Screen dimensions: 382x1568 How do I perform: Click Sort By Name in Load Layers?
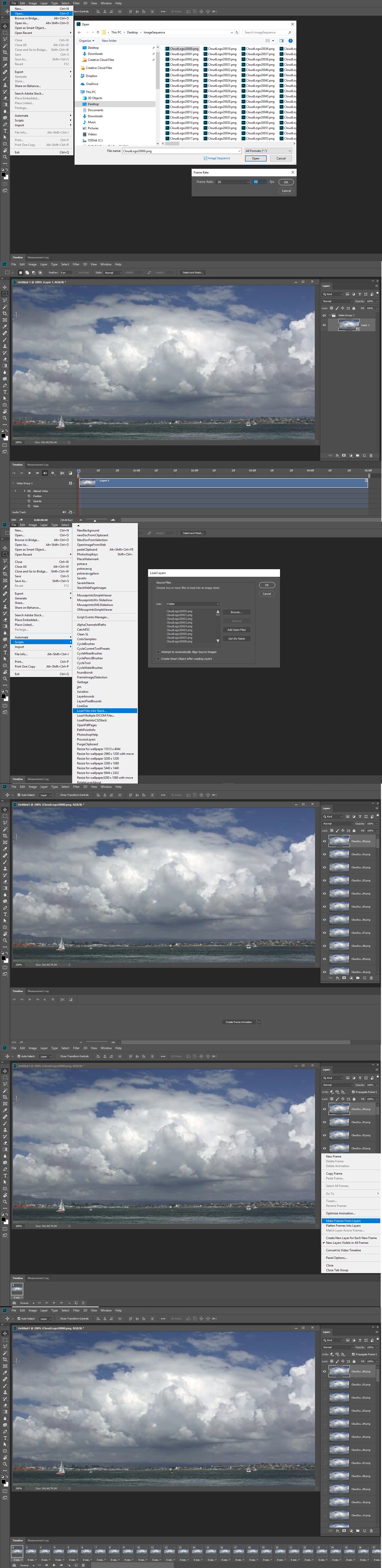(x=236, y=639)
